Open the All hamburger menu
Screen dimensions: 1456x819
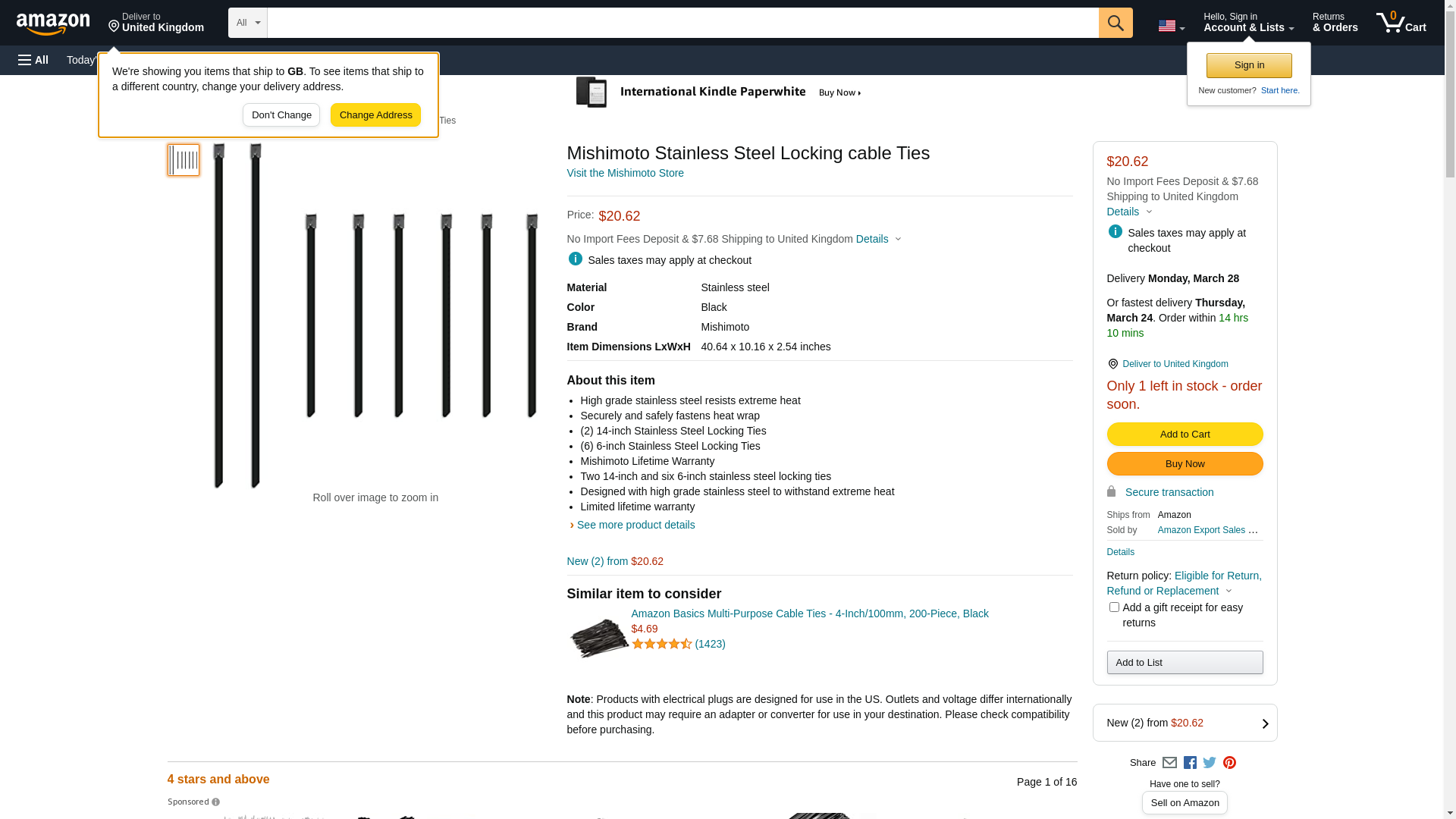pos(33,60)
